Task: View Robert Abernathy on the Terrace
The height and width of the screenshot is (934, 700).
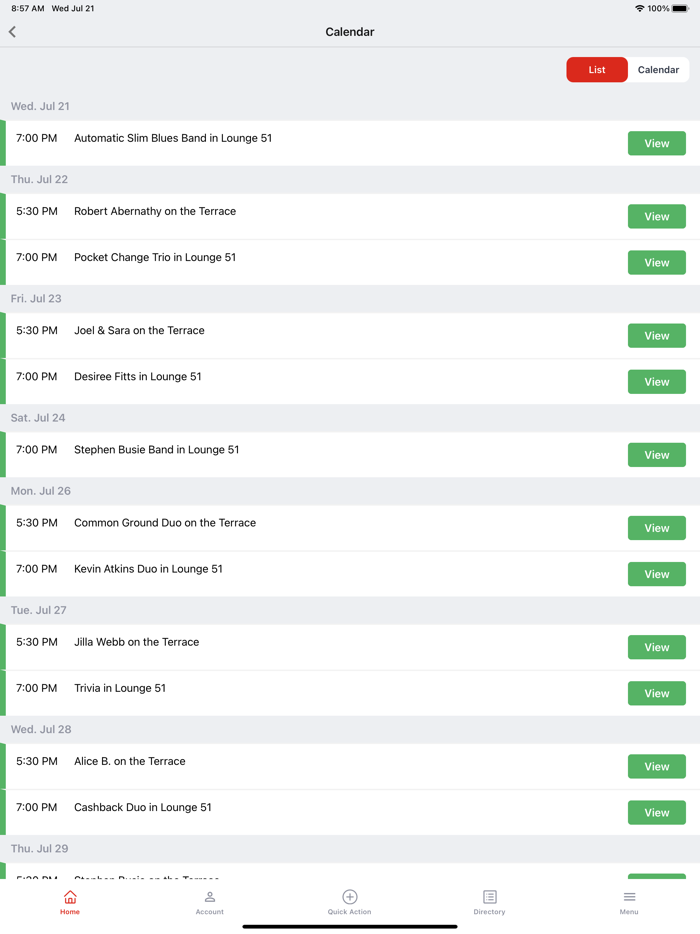Action: [656, 217]
